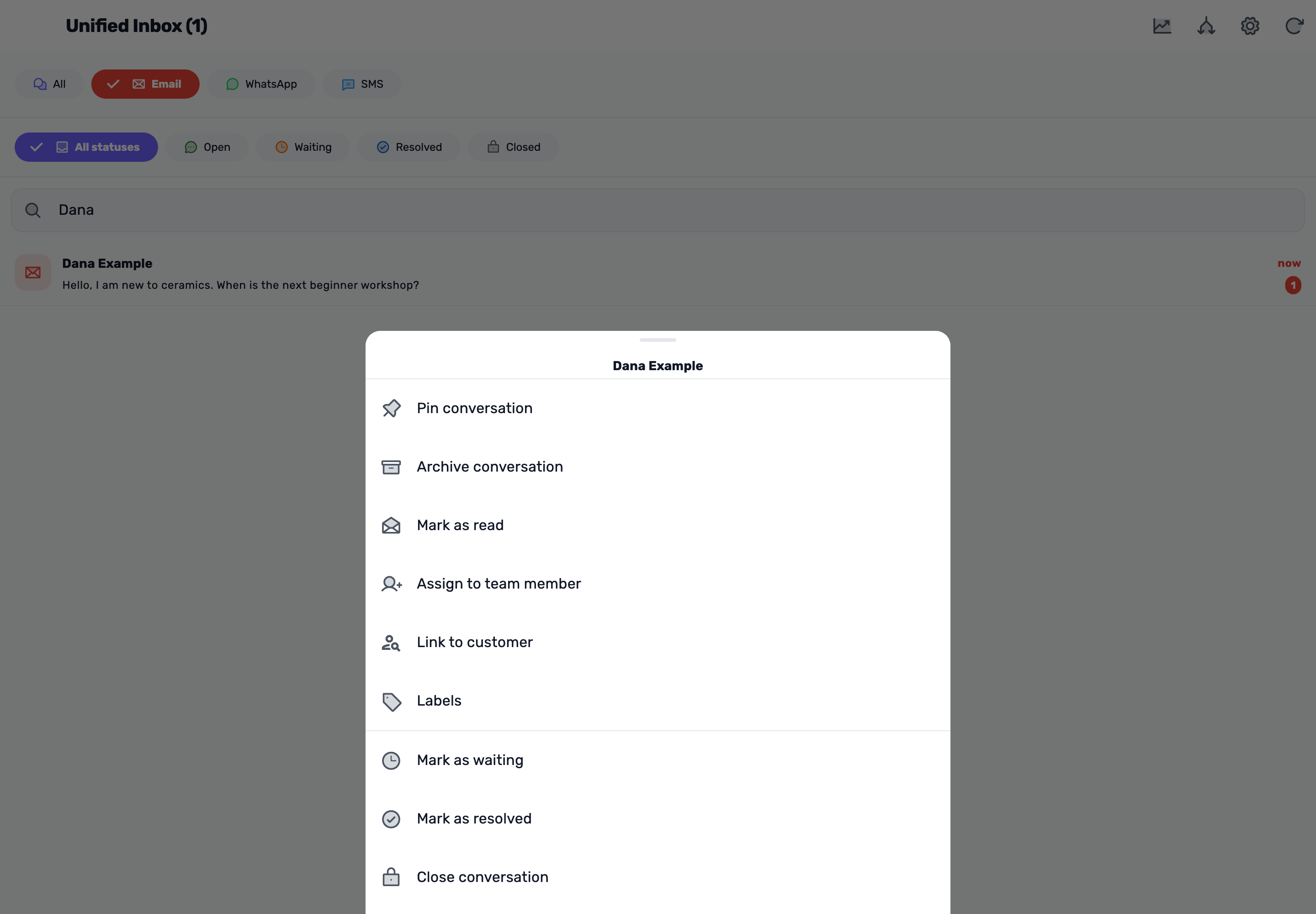This screenshot has height=914, width=1316.
Task: Filter conversations by Closed status
Action: [x=514, y=147]
